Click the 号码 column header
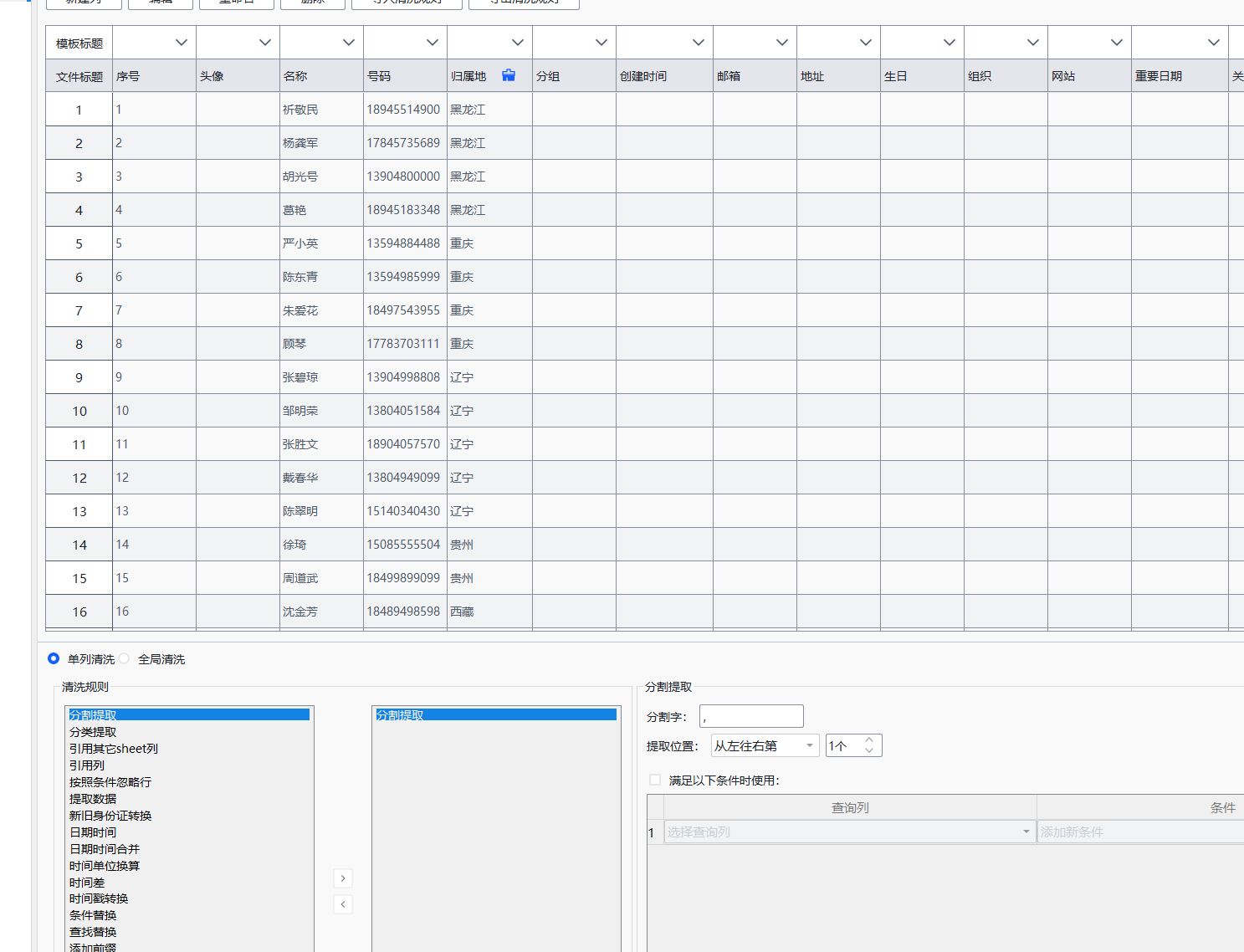The width and height of the screenshot is (1244, 952). coord(405,76)
